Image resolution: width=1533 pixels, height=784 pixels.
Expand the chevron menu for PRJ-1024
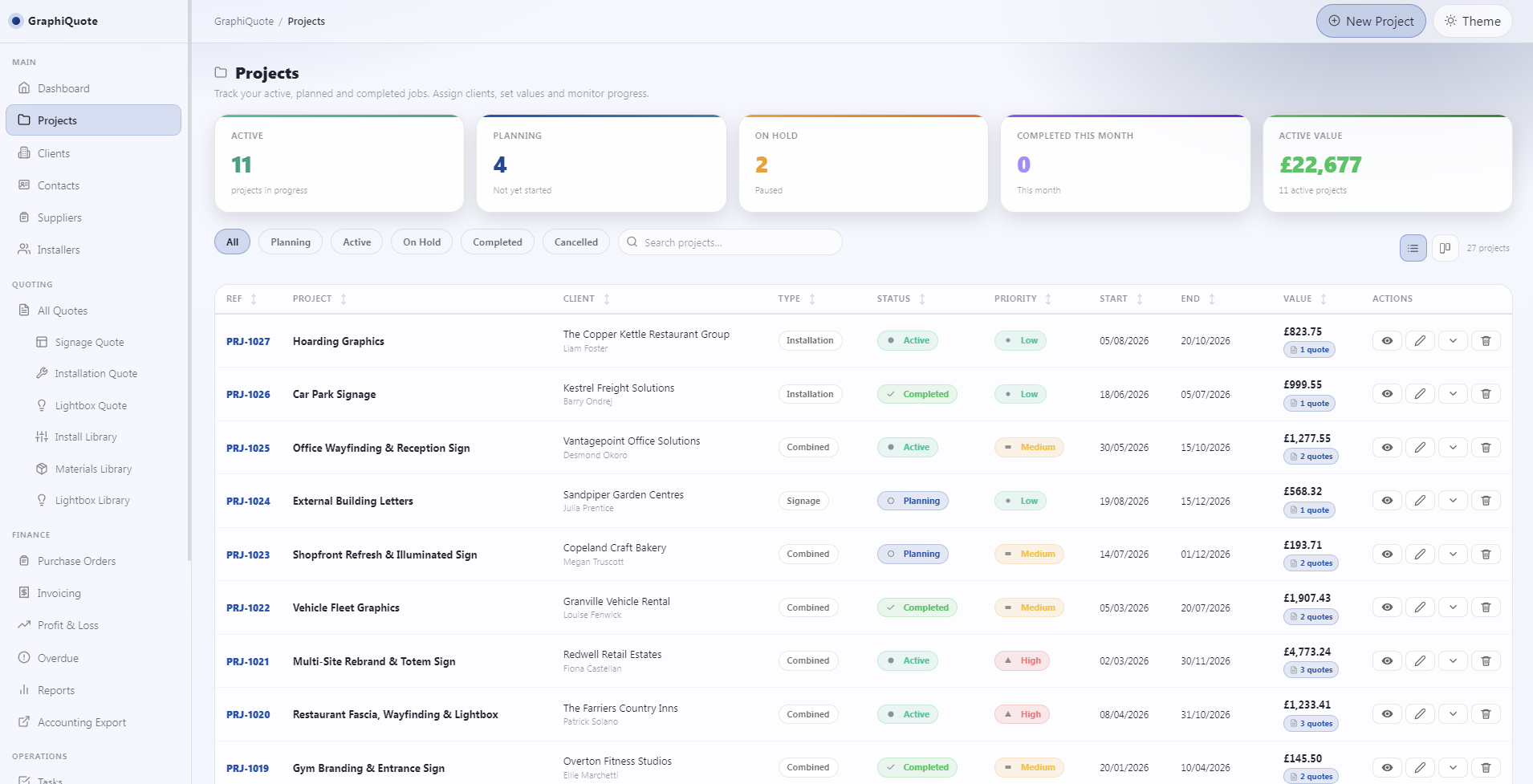click(x=1453, y=501)
